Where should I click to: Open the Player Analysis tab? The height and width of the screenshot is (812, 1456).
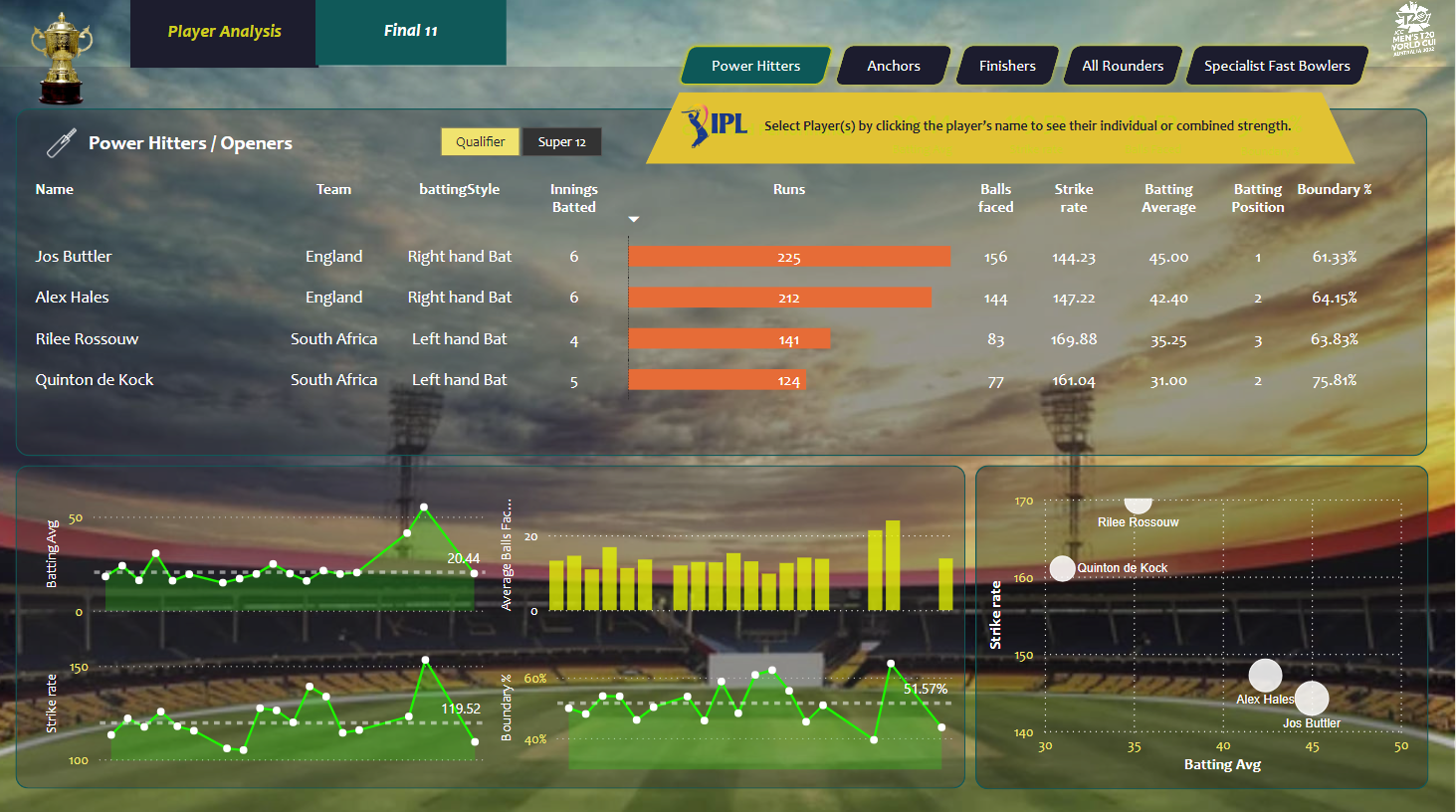click(x=224, y=32)
